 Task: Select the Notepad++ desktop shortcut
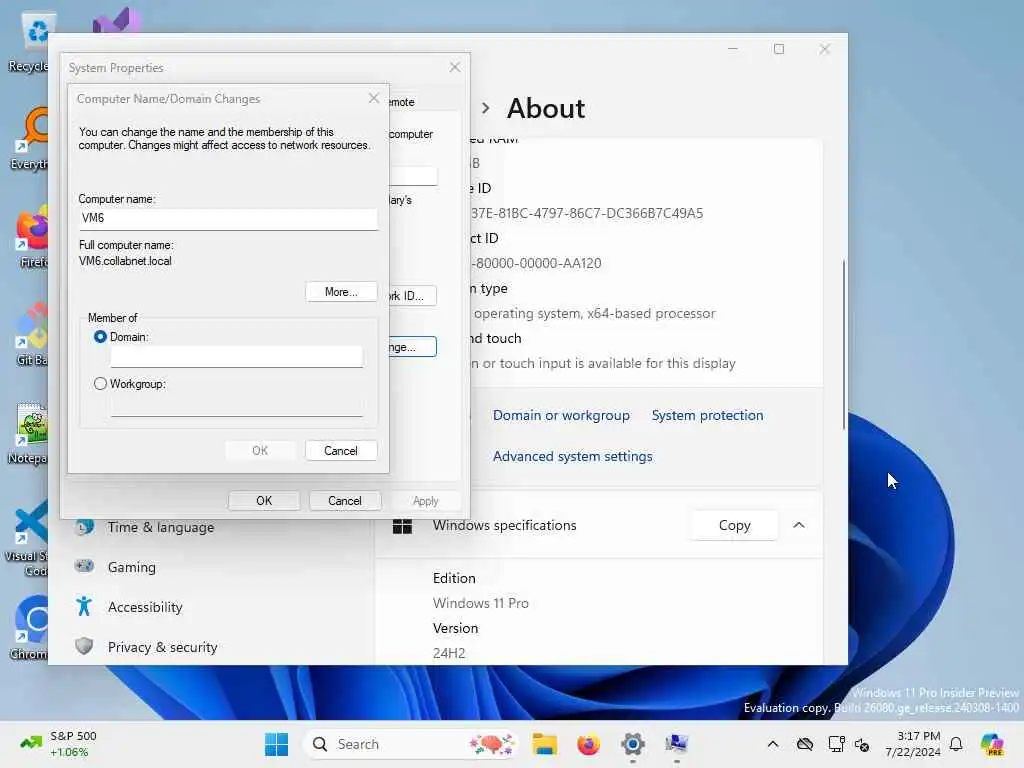pyautogui.click(x=29, y=434)
